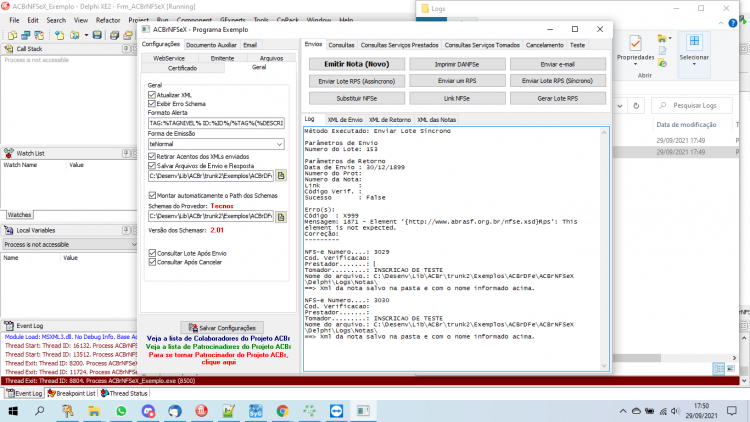This screenshot has height=422, width=750.
Task: Click Imprimir DANFSe button
Action: pos(457,64)
